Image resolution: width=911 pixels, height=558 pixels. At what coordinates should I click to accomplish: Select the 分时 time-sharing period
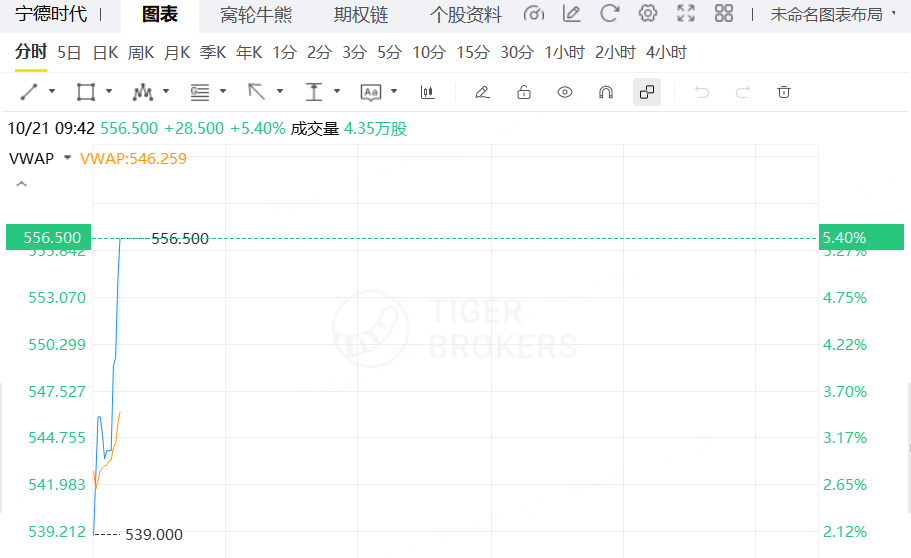(x=31, y=52)
